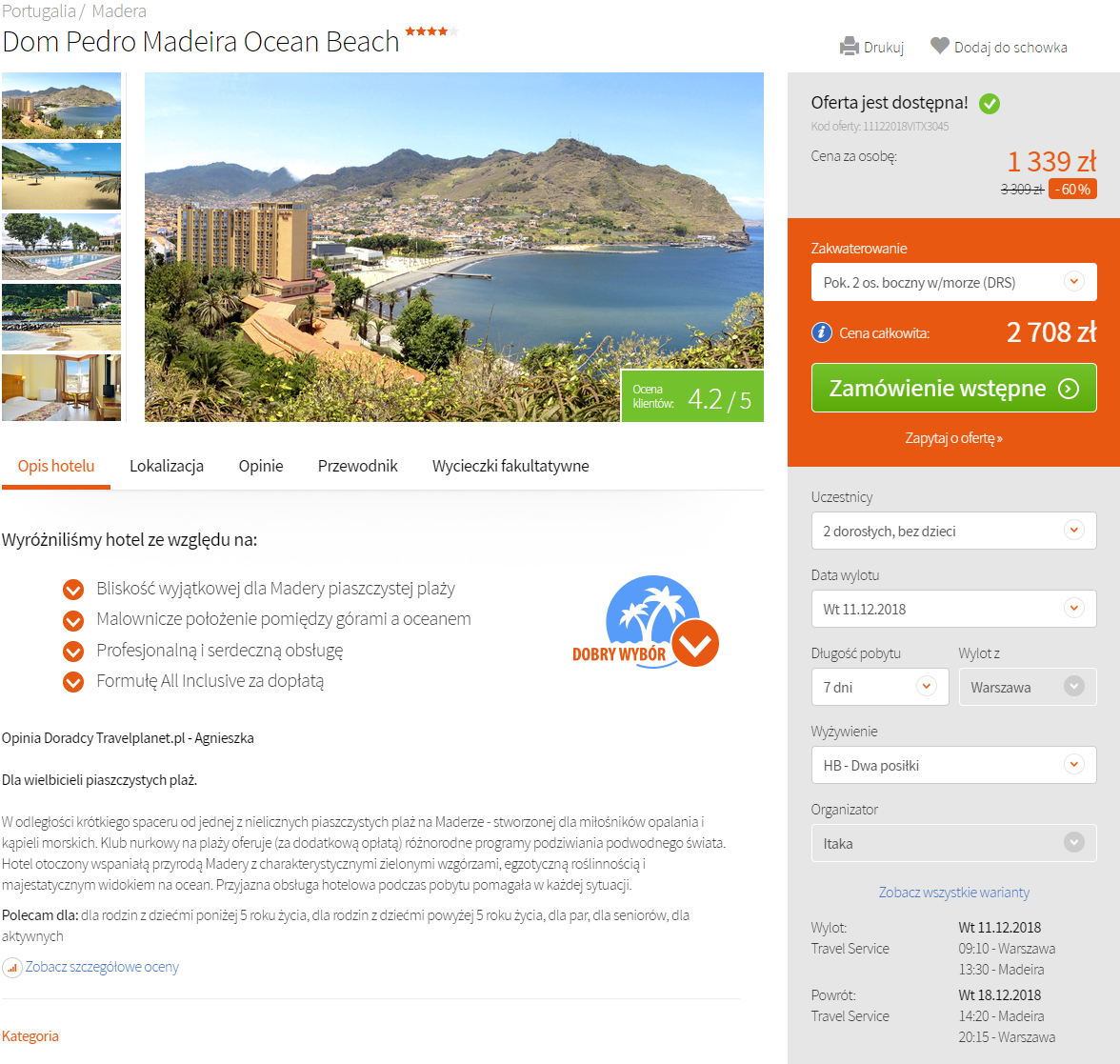Open the Data wylotu date dropdown
The width and height of the screenshot is (1120, 1064).
click(953, 609)
